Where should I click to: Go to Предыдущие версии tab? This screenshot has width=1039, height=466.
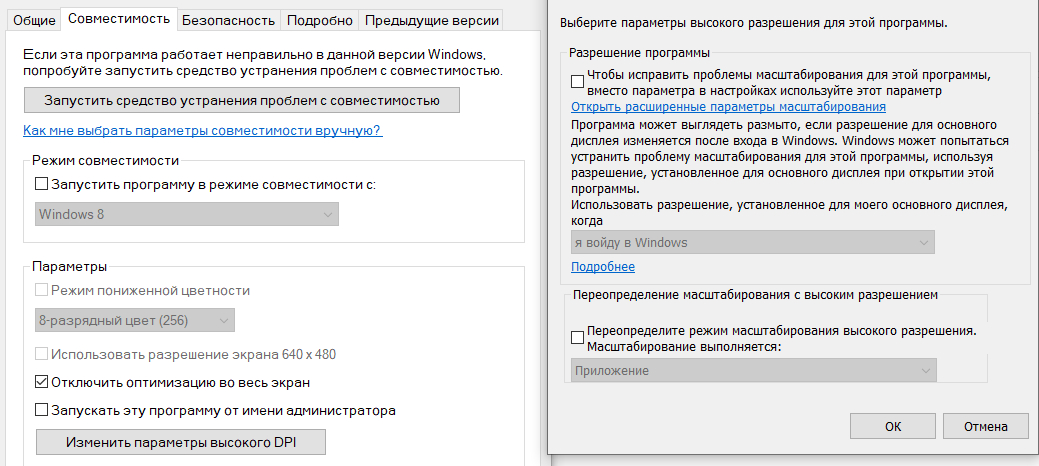(x=430, y=20)
